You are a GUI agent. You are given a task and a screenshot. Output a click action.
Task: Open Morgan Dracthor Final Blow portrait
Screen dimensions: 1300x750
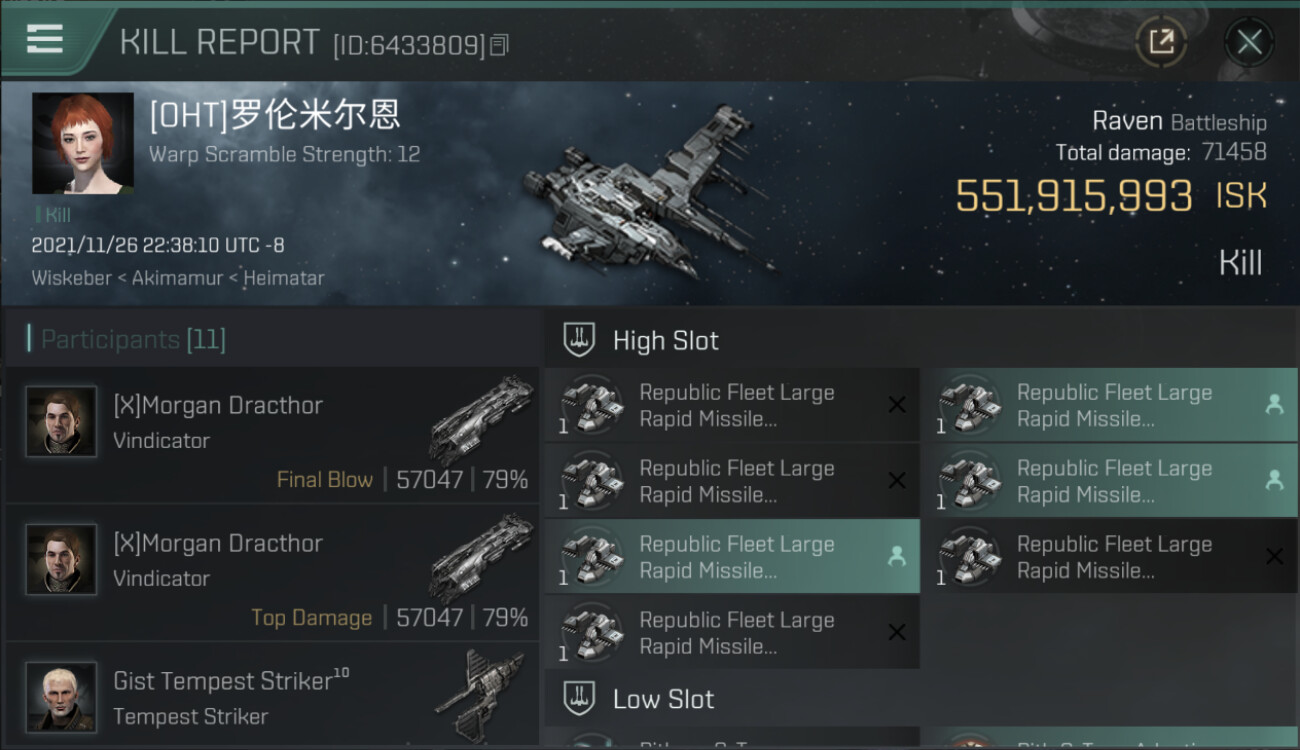(62, 421)
